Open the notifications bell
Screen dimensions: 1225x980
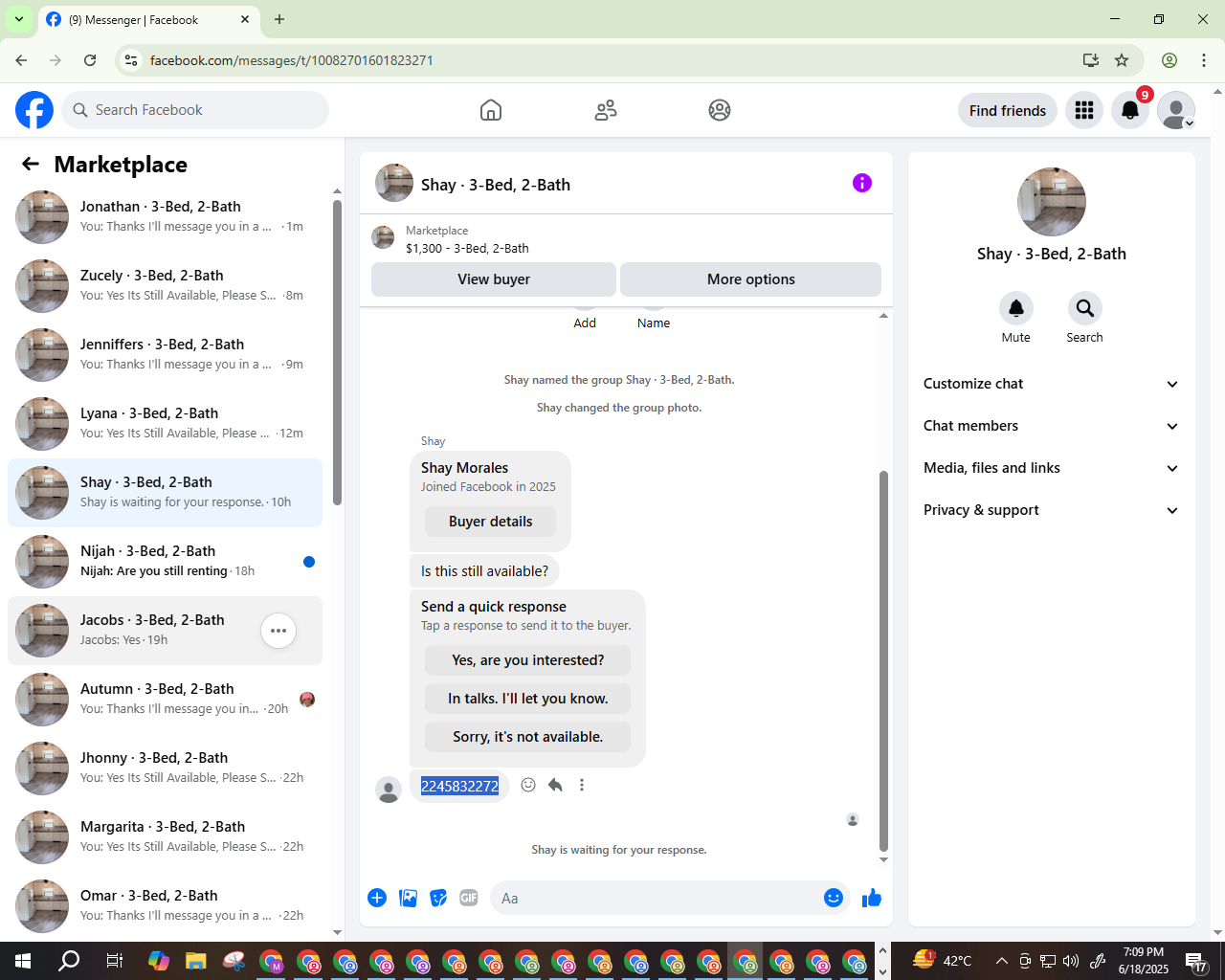point(1130,110)
